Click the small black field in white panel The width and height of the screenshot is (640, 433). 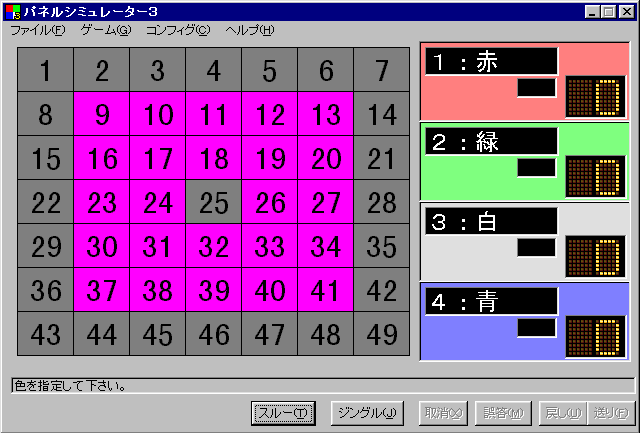pos(536,248)
